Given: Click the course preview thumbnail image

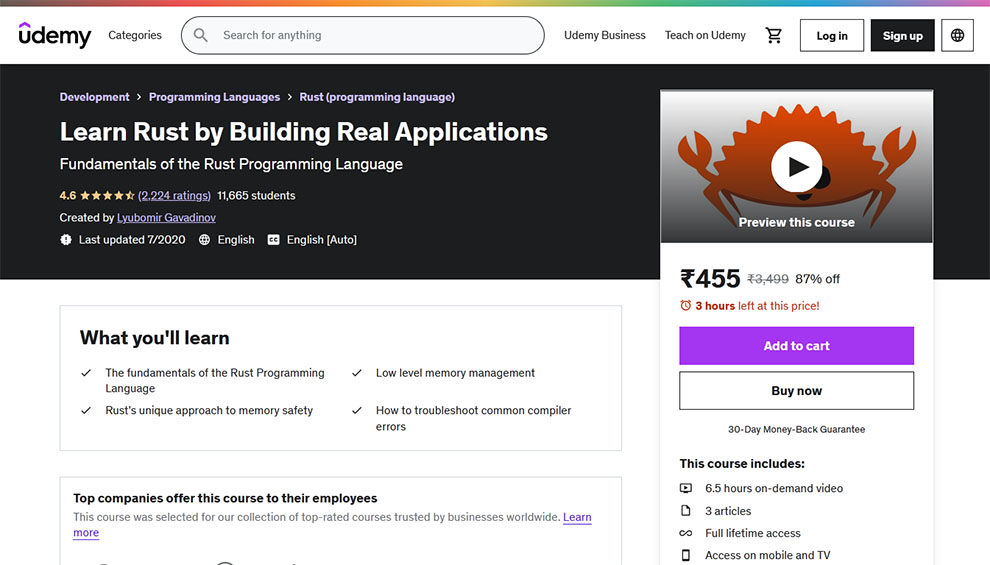Looking at the screenshot, I should (x=796, y=167).
